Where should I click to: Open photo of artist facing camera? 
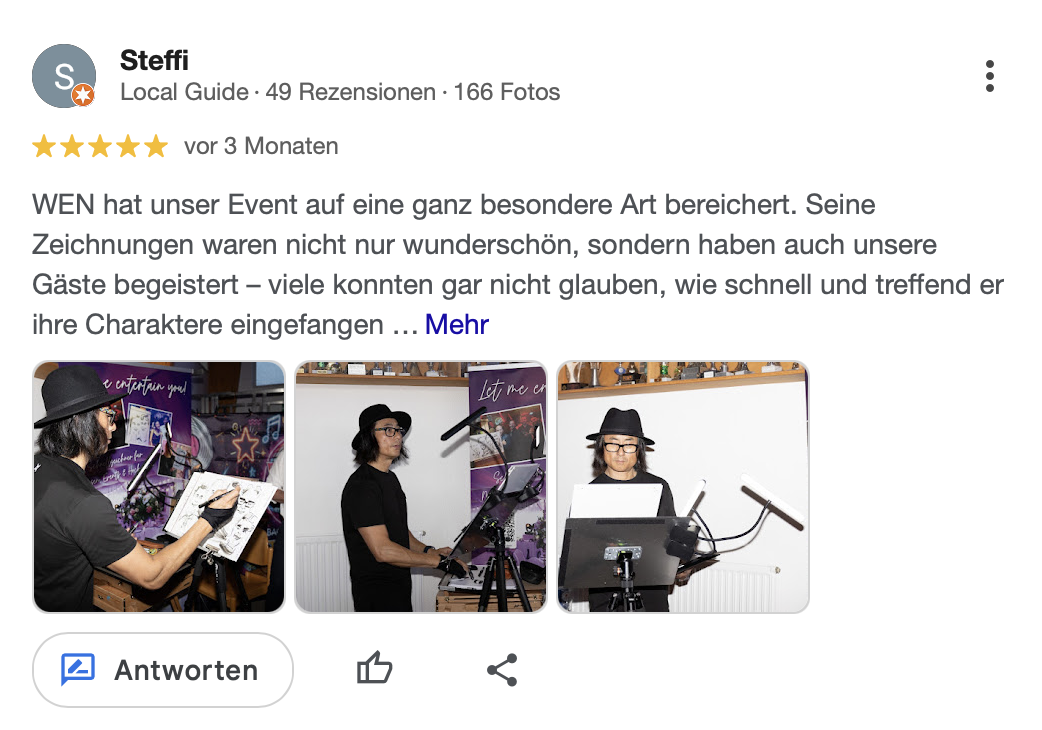[x=682, y=487]
